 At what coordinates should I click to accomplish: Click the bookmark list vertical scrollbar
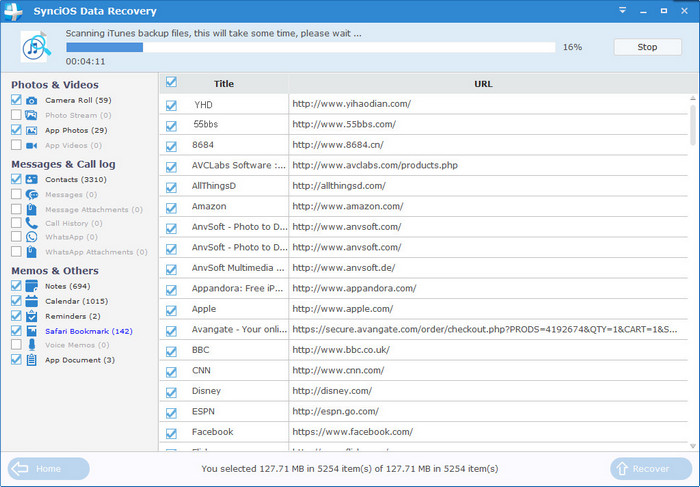pos(693,125)
